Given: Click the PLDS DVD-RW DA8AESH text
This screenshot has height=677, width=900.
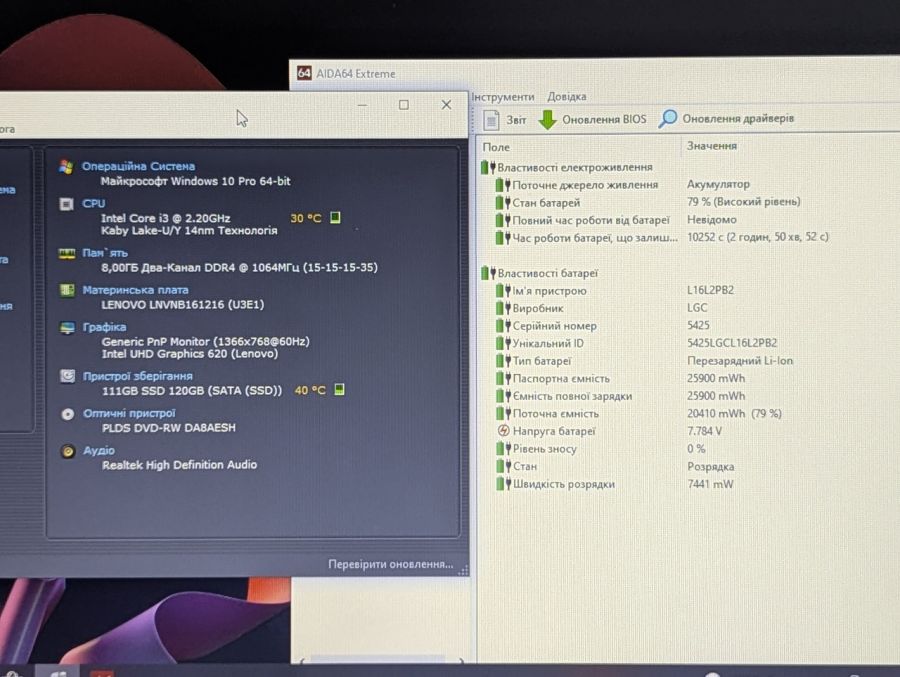Looking at the screenshot, I should coord(169,428).
